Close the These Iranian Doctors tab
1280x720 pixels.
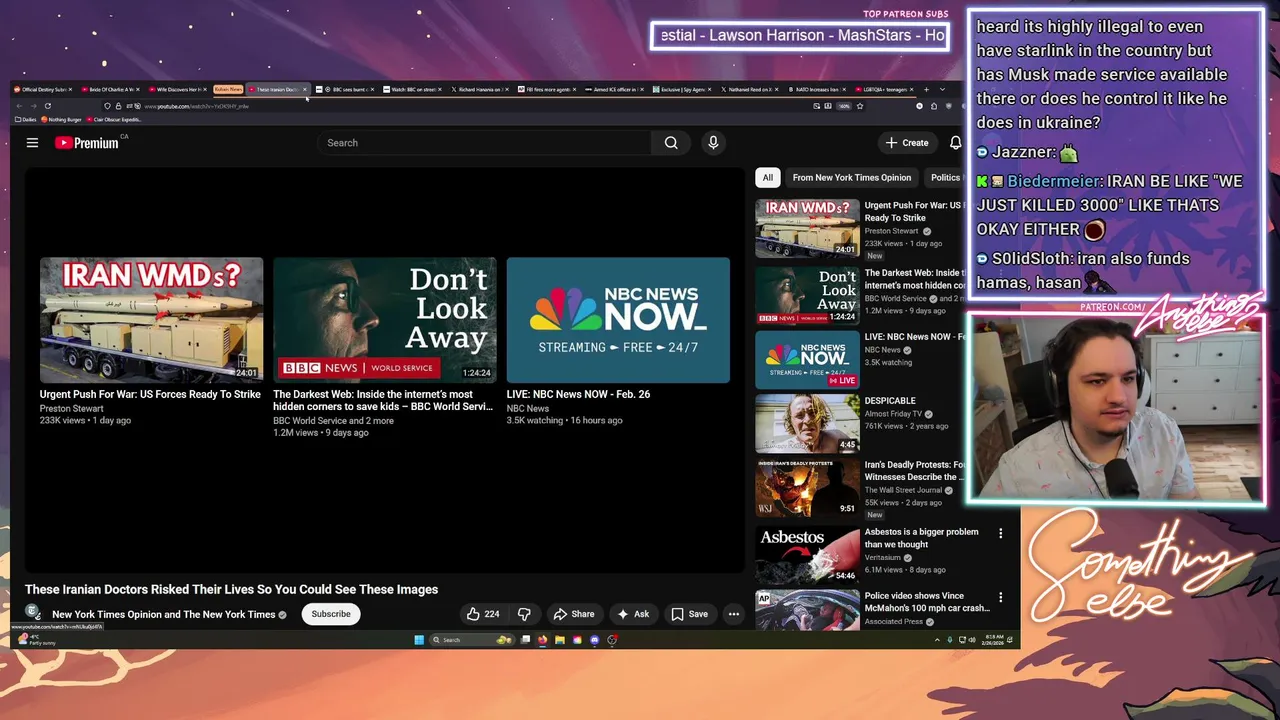pyautogui.click(x=305, y=89)
